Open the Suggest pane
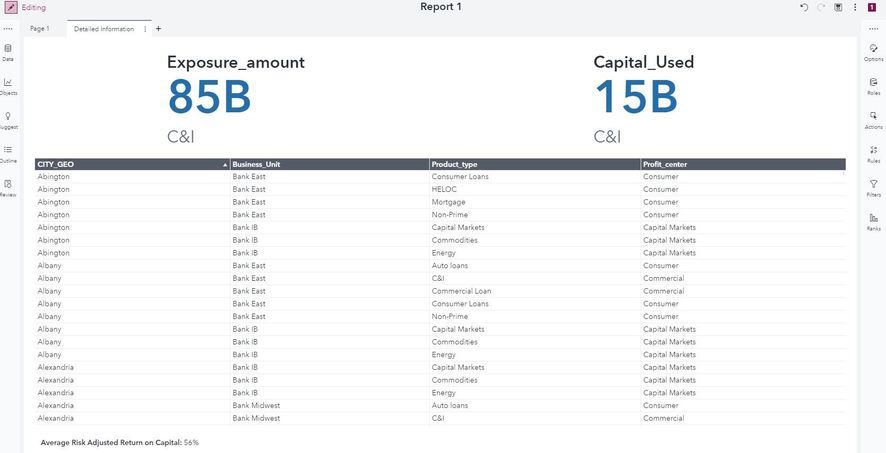Viewport: 886px width, 453px height. point(8,119)
